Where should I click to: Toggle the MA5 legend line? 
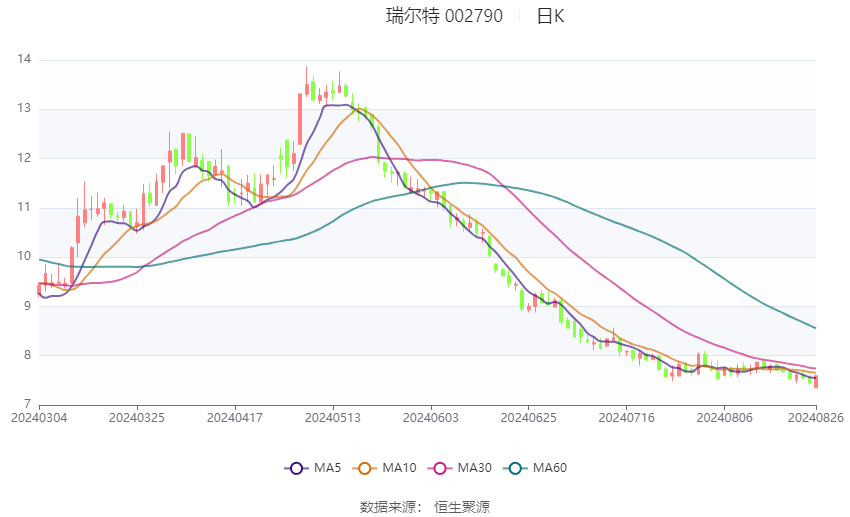click(x=313, y=468)
